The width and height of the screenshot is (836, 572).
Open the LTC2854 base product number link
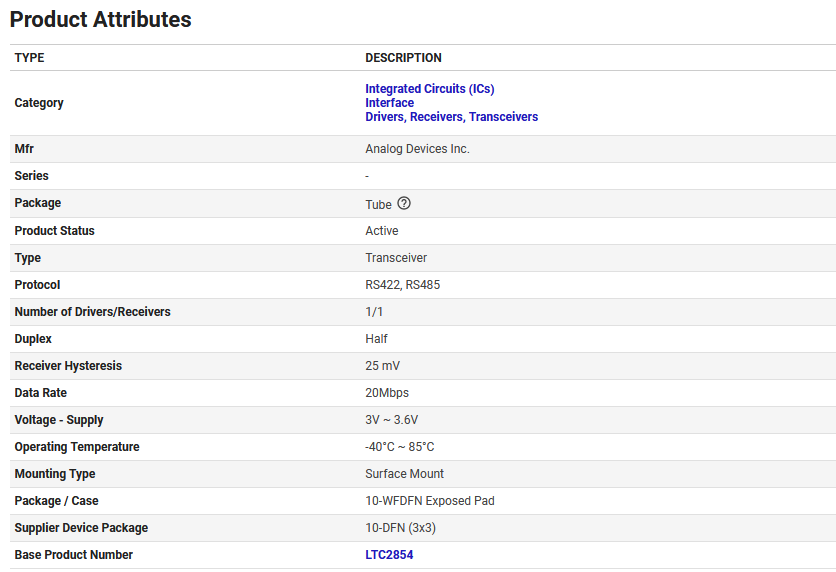[389, 555]
